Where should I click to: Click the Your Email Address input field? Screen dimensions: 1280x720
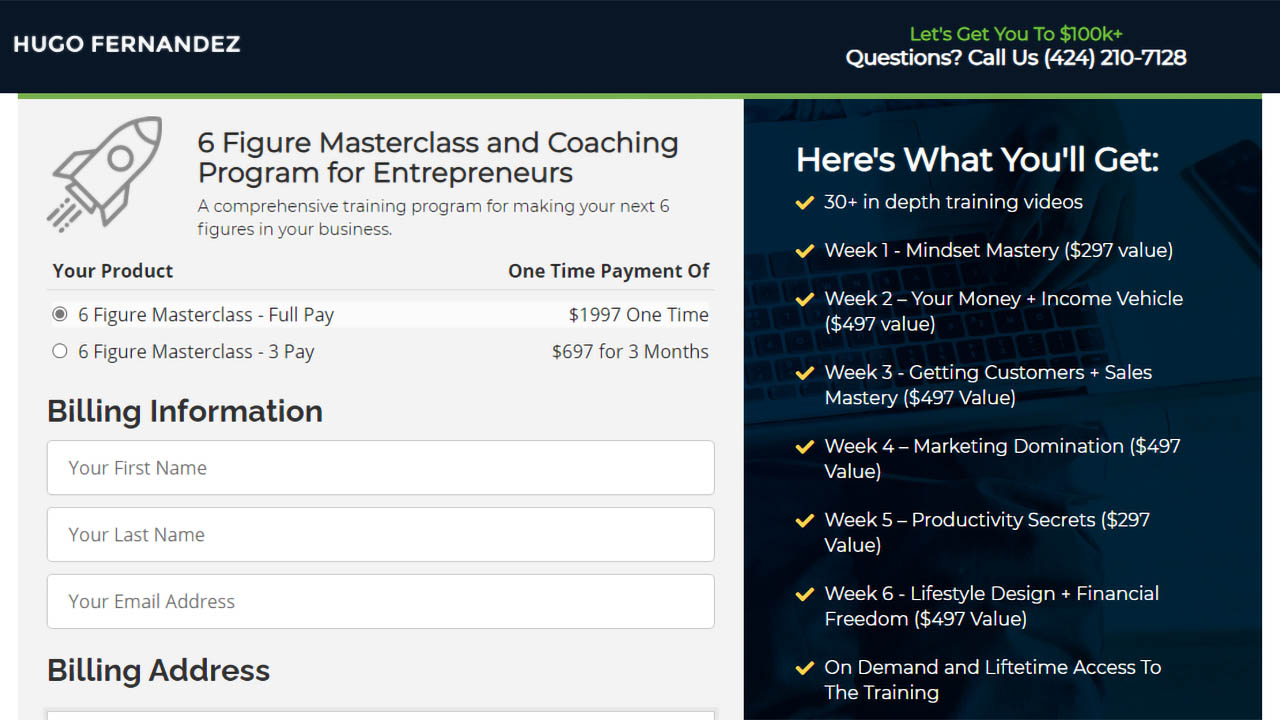(380, 601)
